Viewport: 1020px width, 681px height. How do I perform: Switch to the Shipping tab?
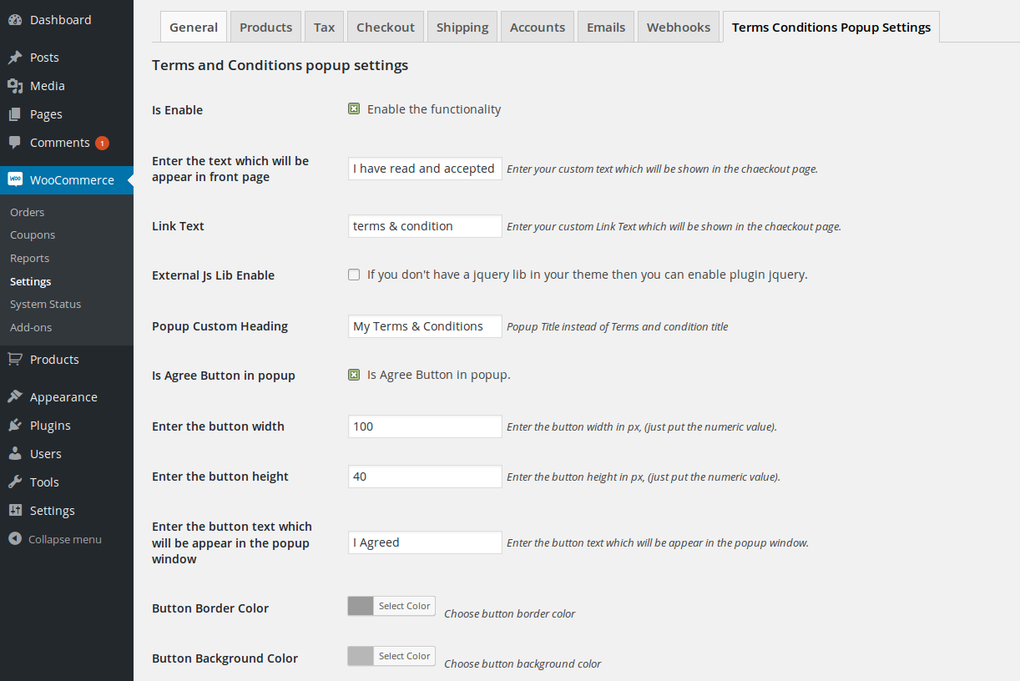pos(462,27)
